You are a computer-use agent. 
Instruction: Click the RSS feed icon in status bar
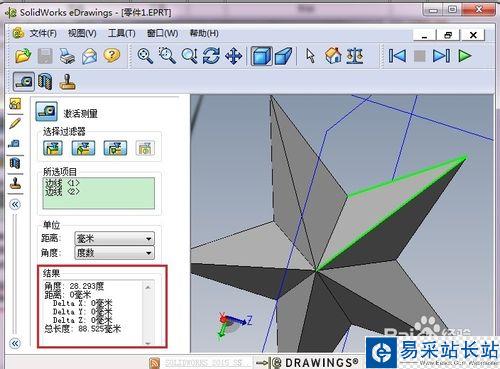(154, 363)
